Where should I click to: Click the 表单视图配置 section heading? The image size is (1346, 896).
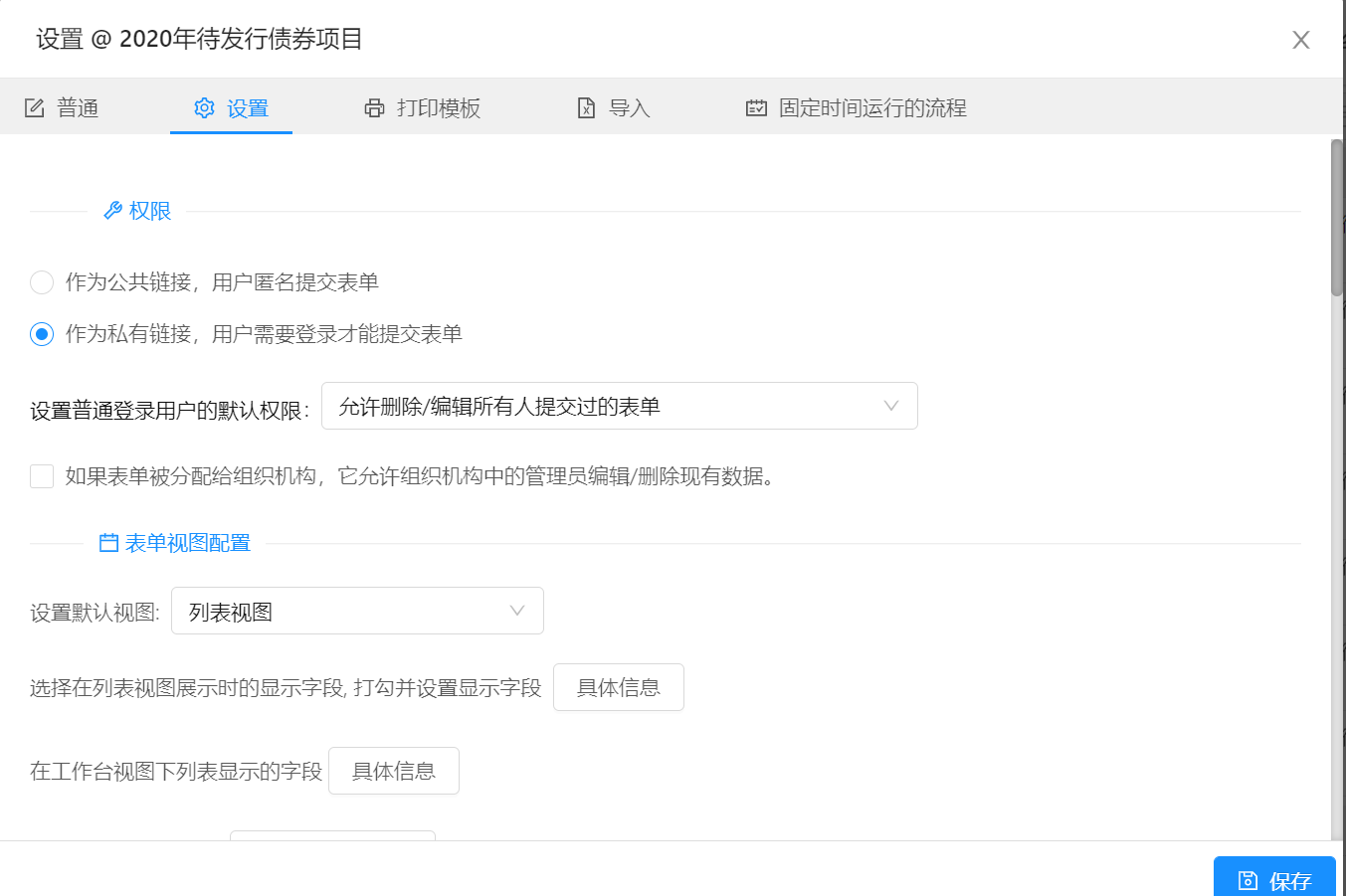188,543
